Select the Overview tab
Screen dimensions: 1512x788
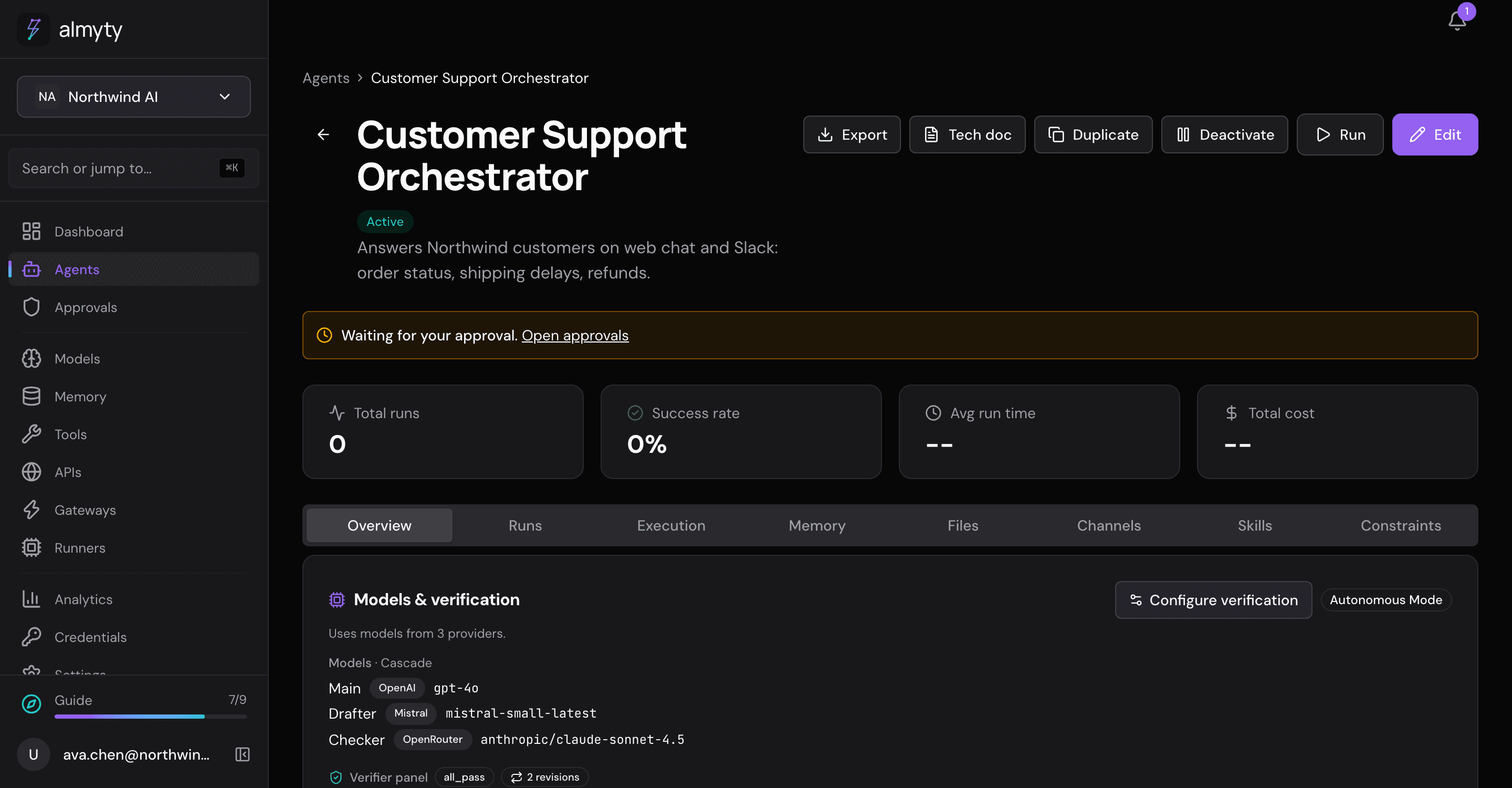pyautogui.click(x=379, y=525)
